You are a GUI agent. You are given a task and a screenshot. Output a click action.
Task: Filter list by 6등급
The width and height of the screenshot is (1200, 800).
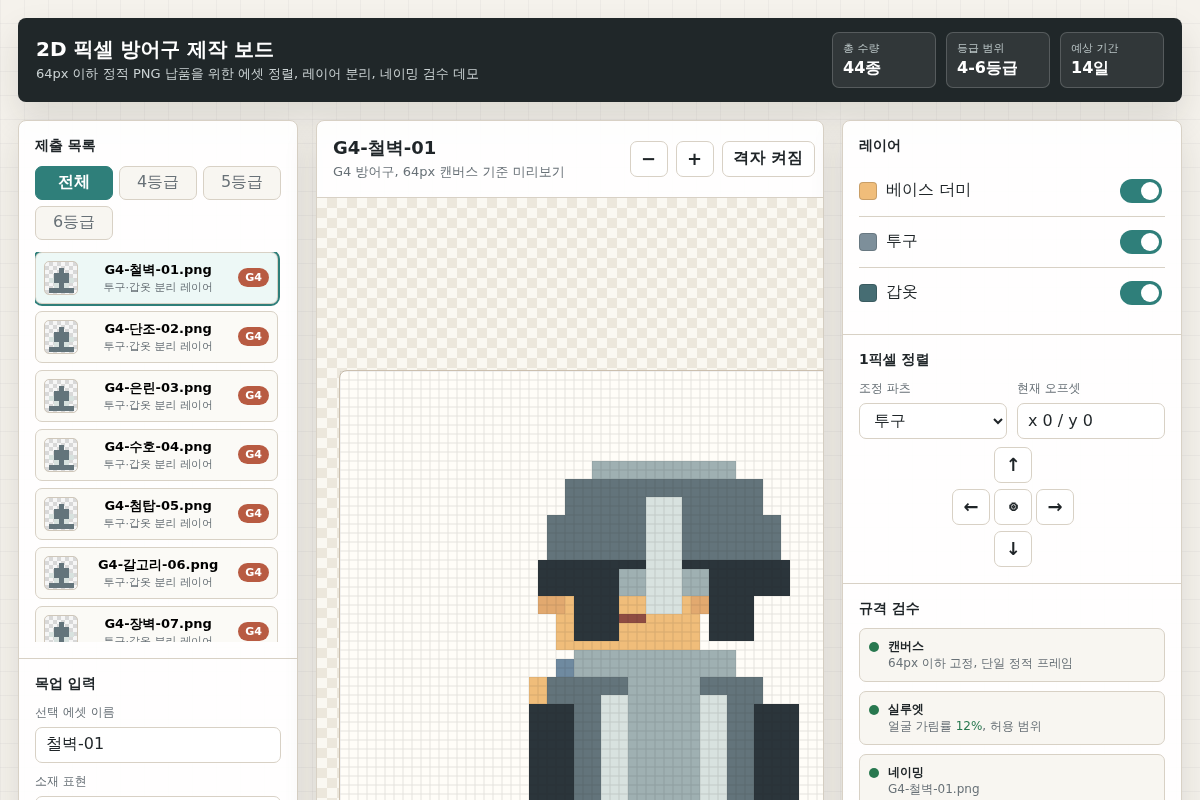click(74, 223)
